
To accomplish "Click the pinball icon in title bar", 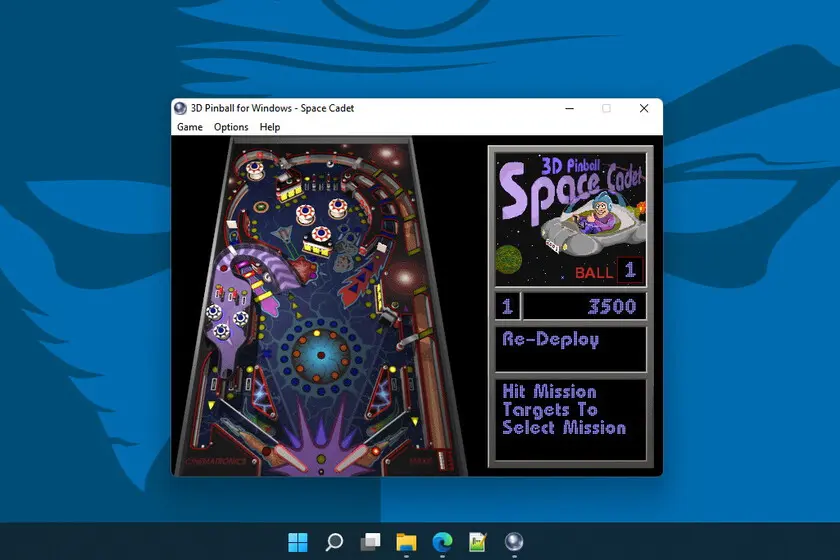I will click(181, 108).
